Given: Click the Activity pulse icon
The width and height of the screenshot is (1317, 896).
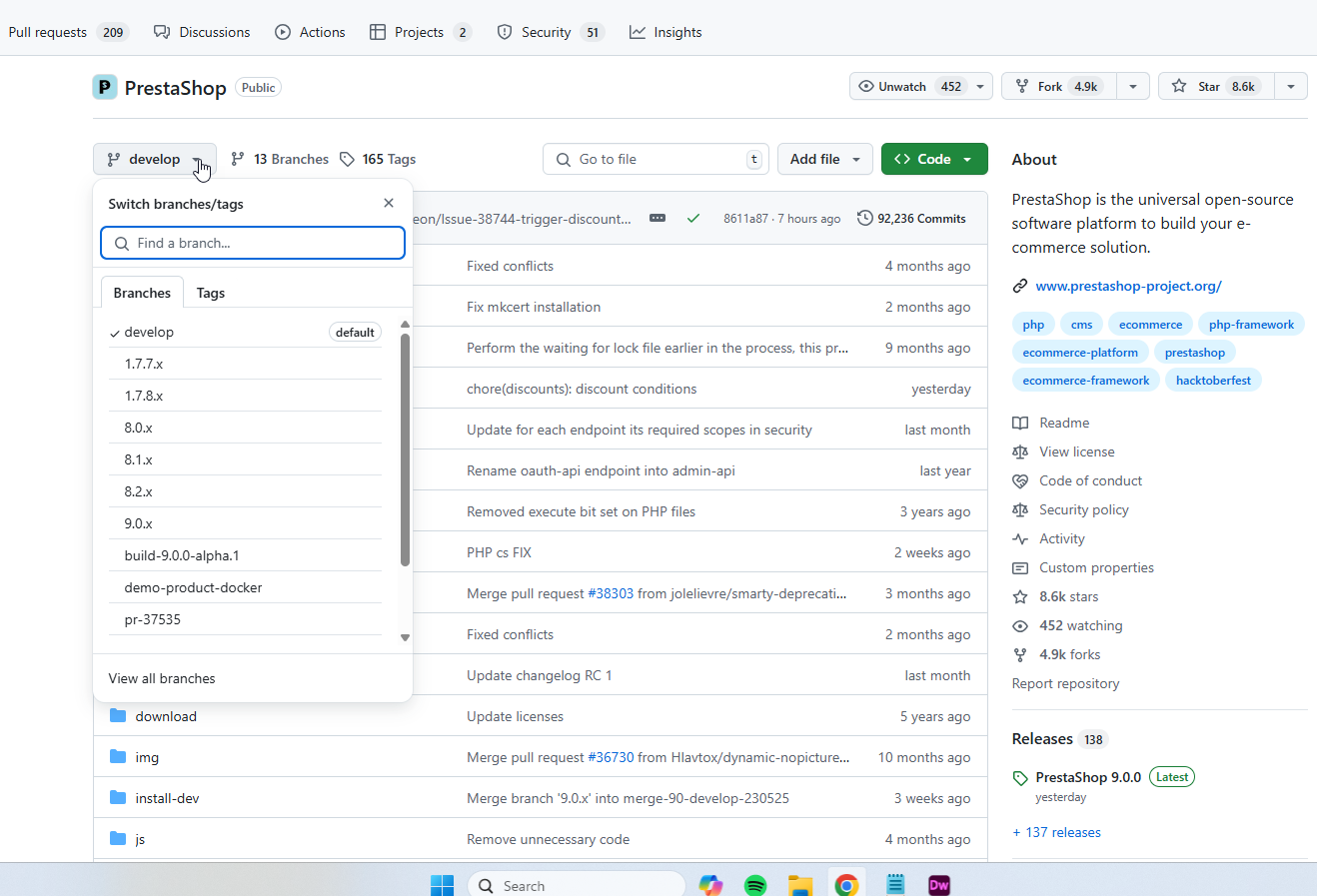Looking at the screenshot, I should point(1020,538).
